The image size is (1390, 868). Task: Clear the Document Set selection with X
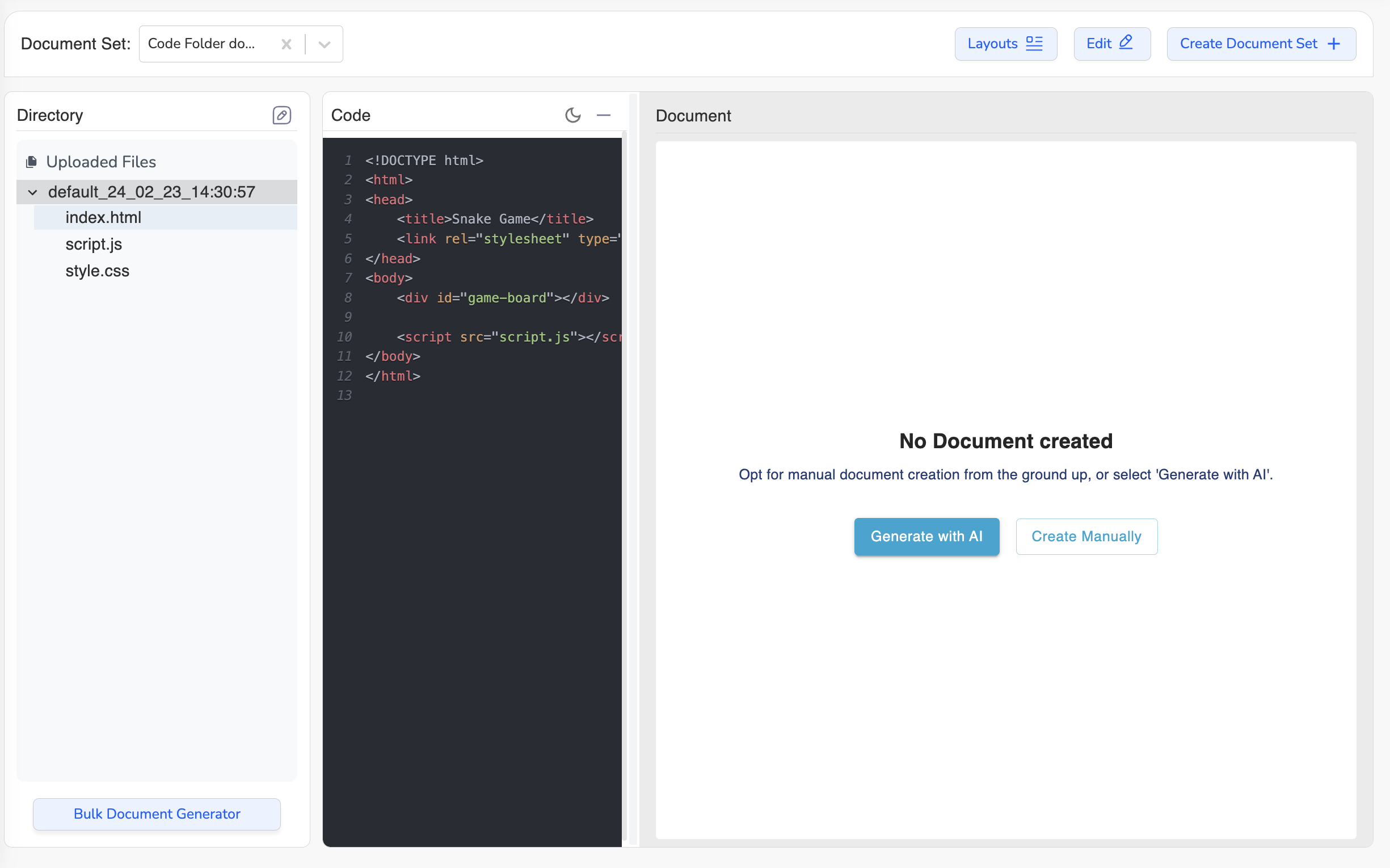pyautogui.click(x=287, y=44)
